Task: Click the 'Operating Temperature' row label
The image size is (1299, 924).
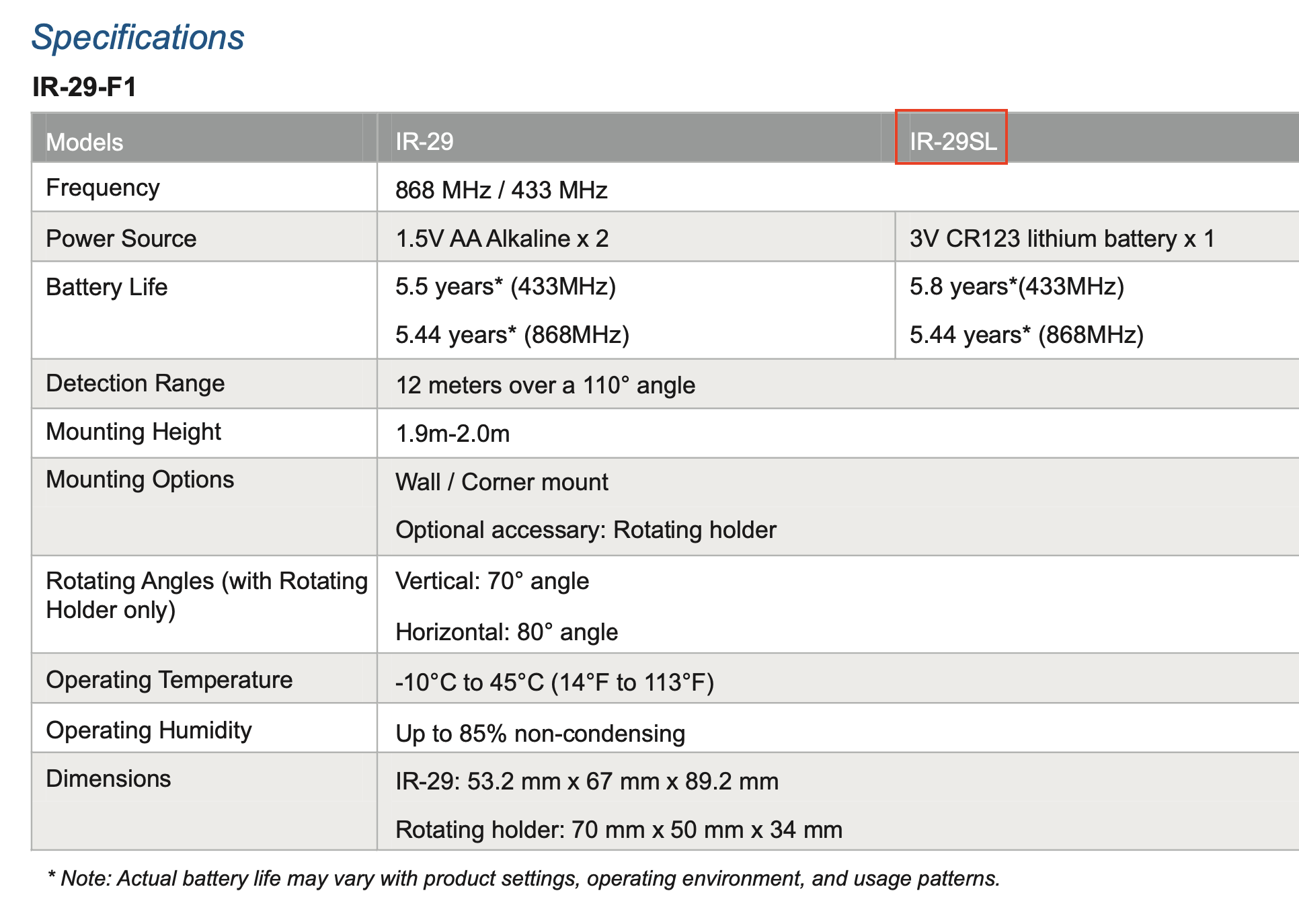Action: click(x=169, y=680)
